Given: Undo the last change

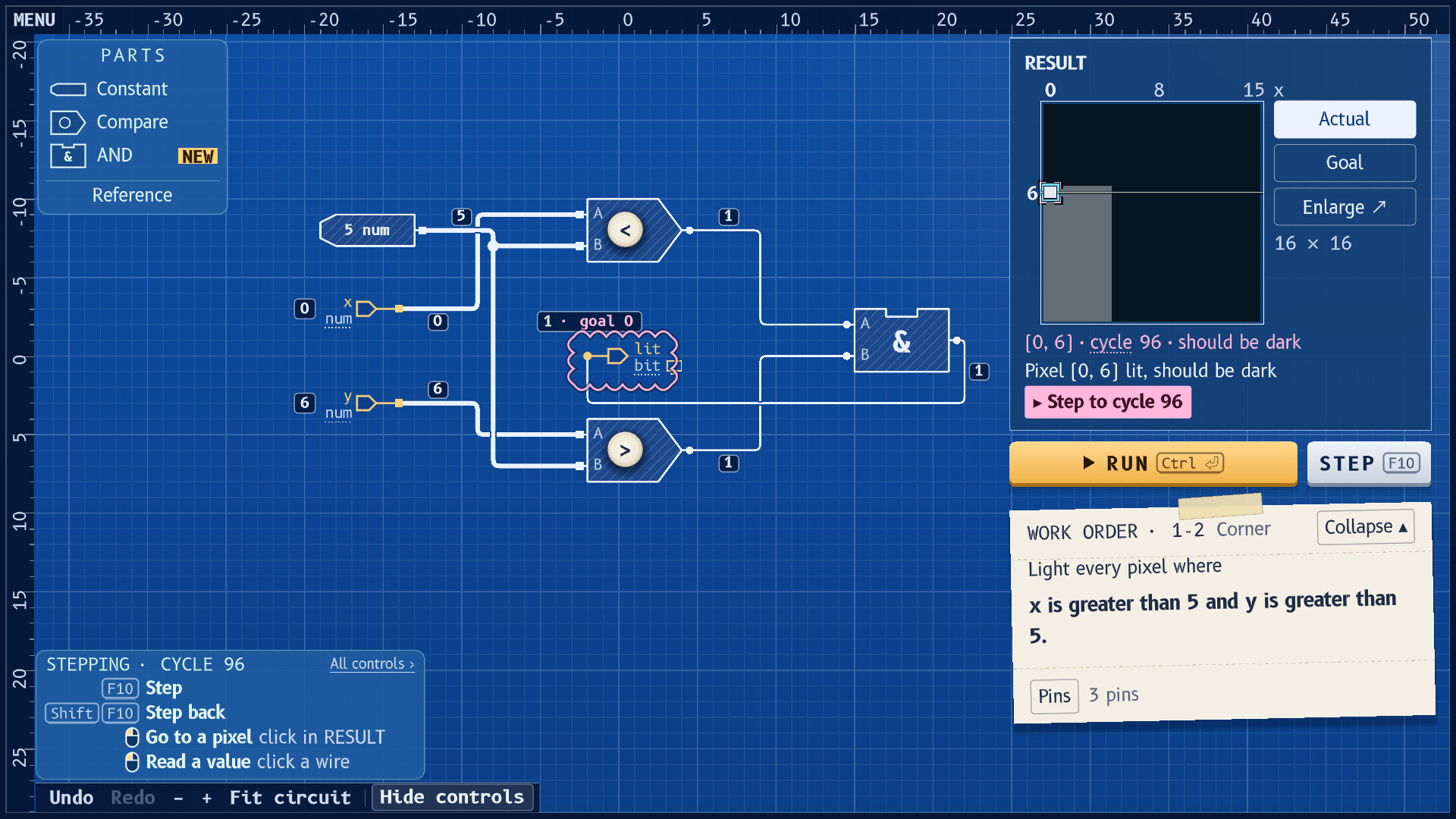Looking at the screenshot, I should (71, 798).
